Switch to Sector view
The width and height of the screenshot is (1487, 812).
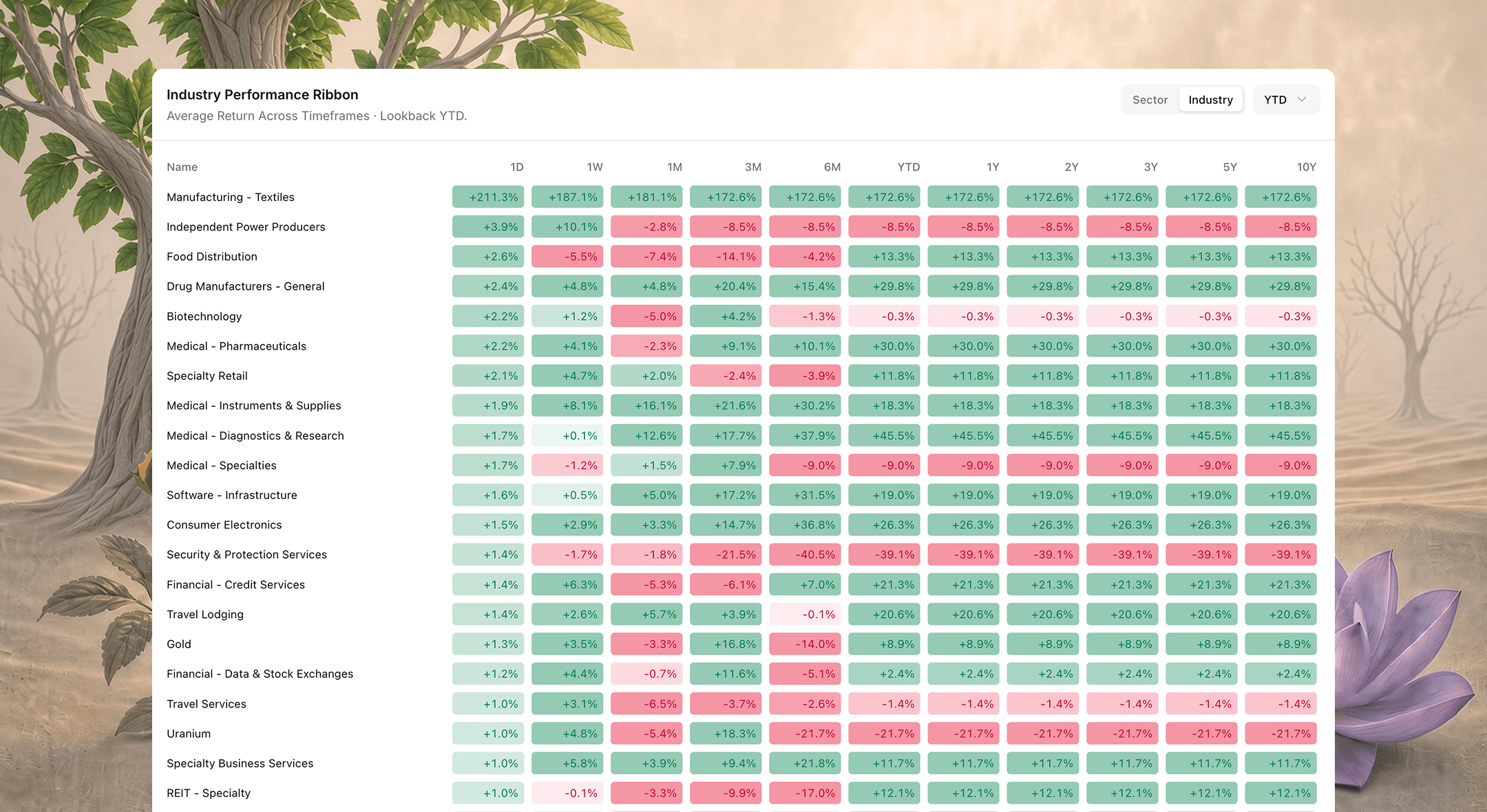pos(1150,100)
